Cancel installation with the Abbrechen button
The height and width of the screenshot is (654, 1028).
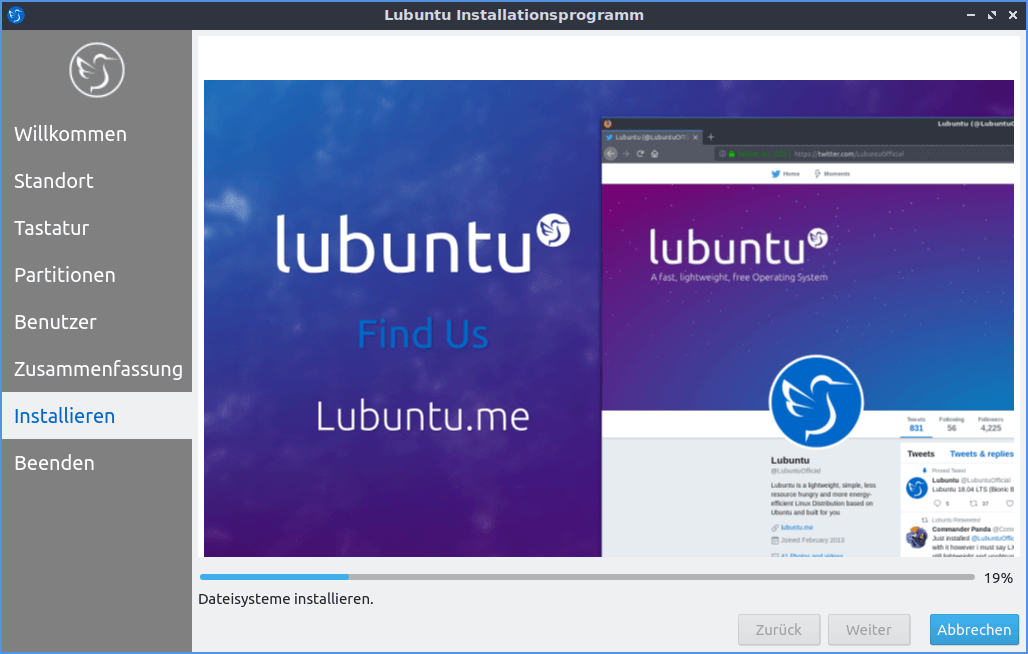974,630
